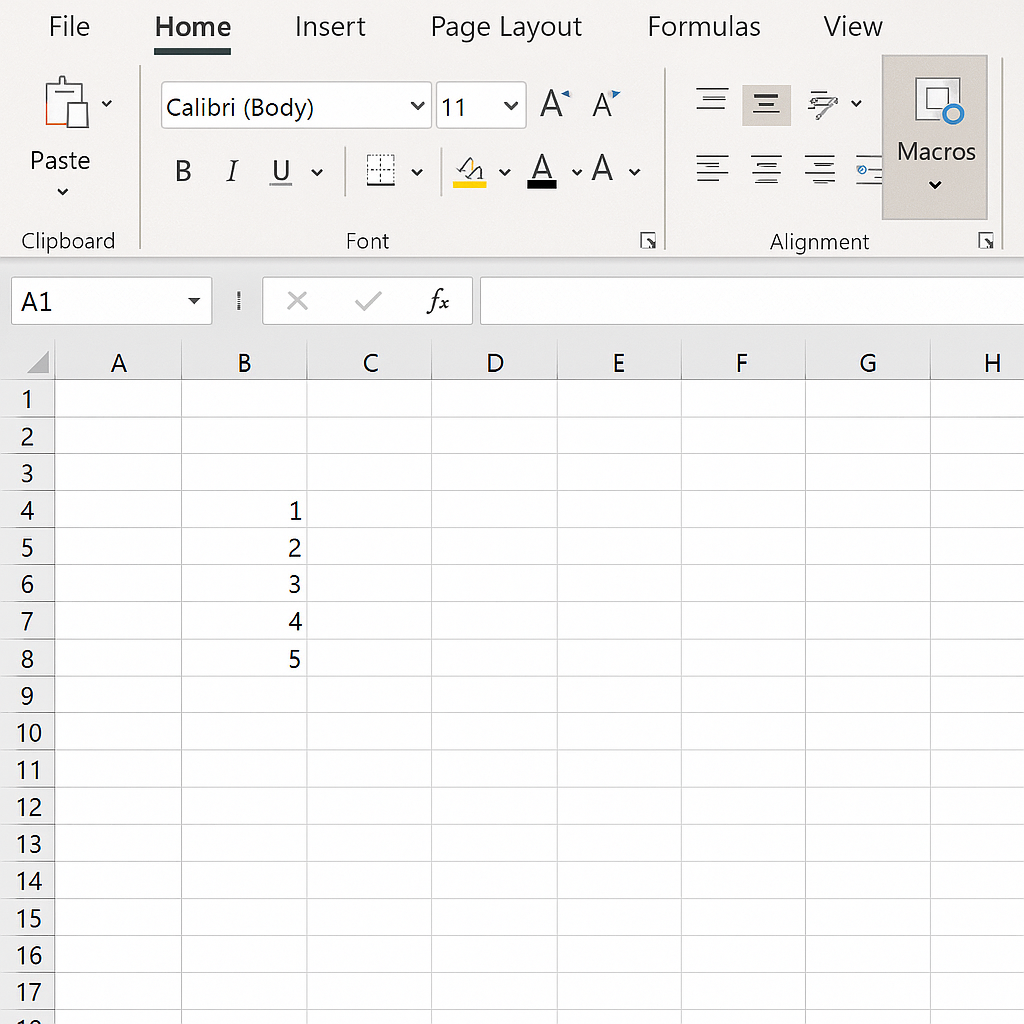
Task: Click the Select All triangle corner
Action: (x=38, y=361)
